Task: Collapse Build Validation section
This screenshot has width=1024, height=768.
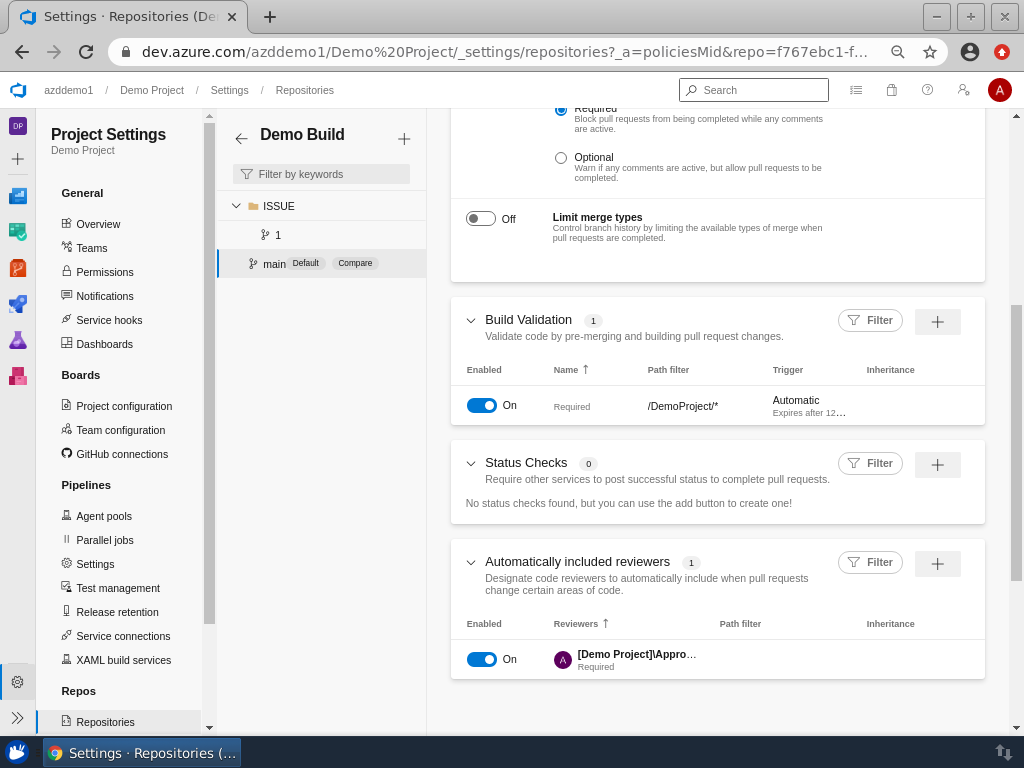Action: 470,321
